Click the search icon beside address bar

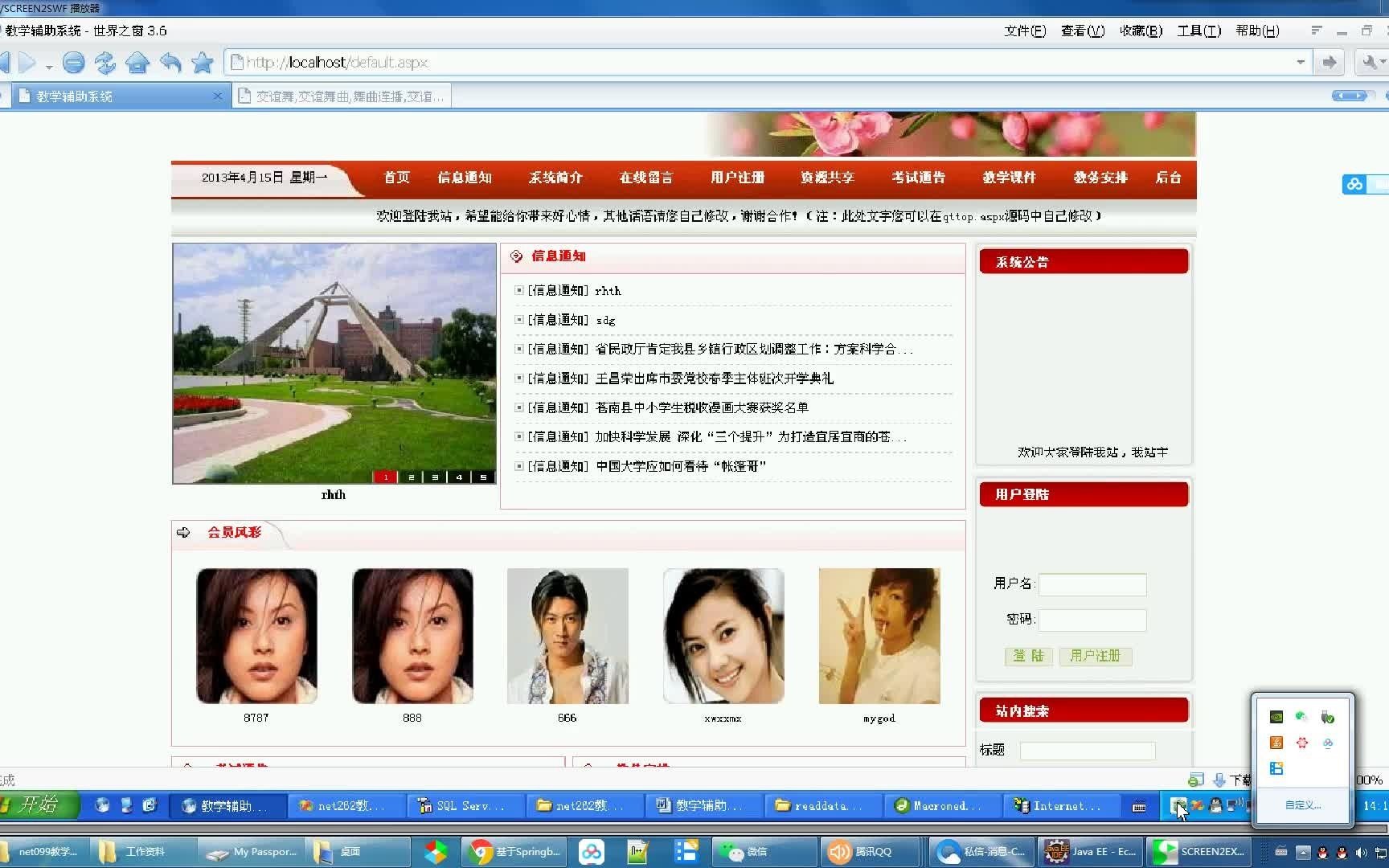point(1371,62)
